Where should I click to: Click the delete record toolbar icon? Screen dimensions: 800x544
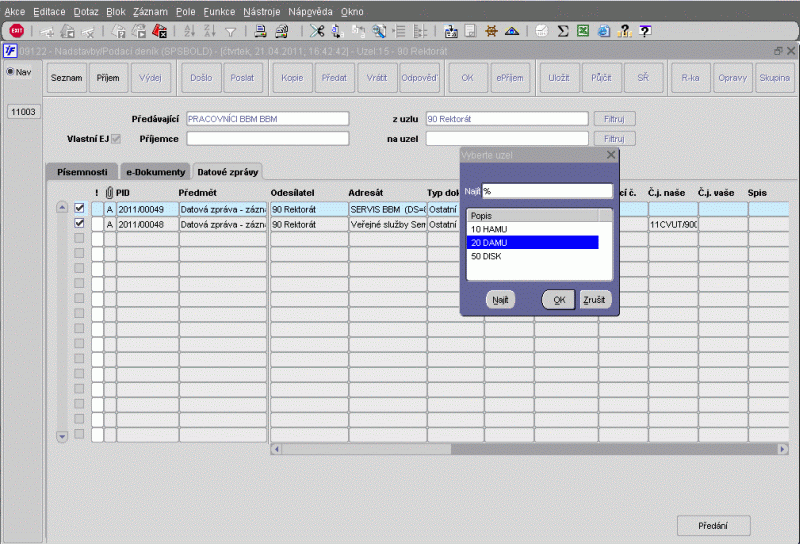(x=88, y=32)
